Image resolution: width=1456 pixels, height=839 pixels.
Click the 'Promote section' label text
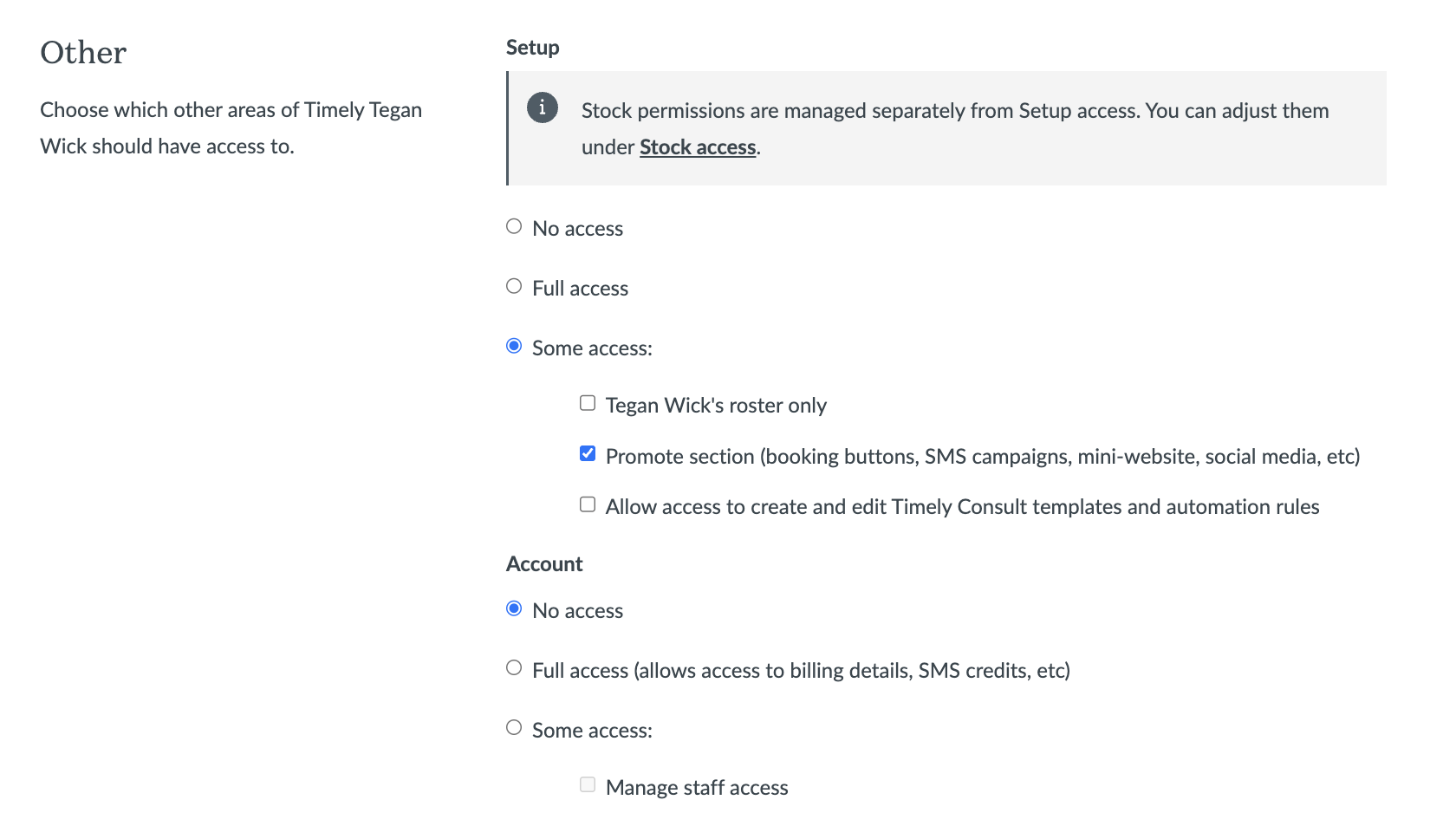click(982, 457)
